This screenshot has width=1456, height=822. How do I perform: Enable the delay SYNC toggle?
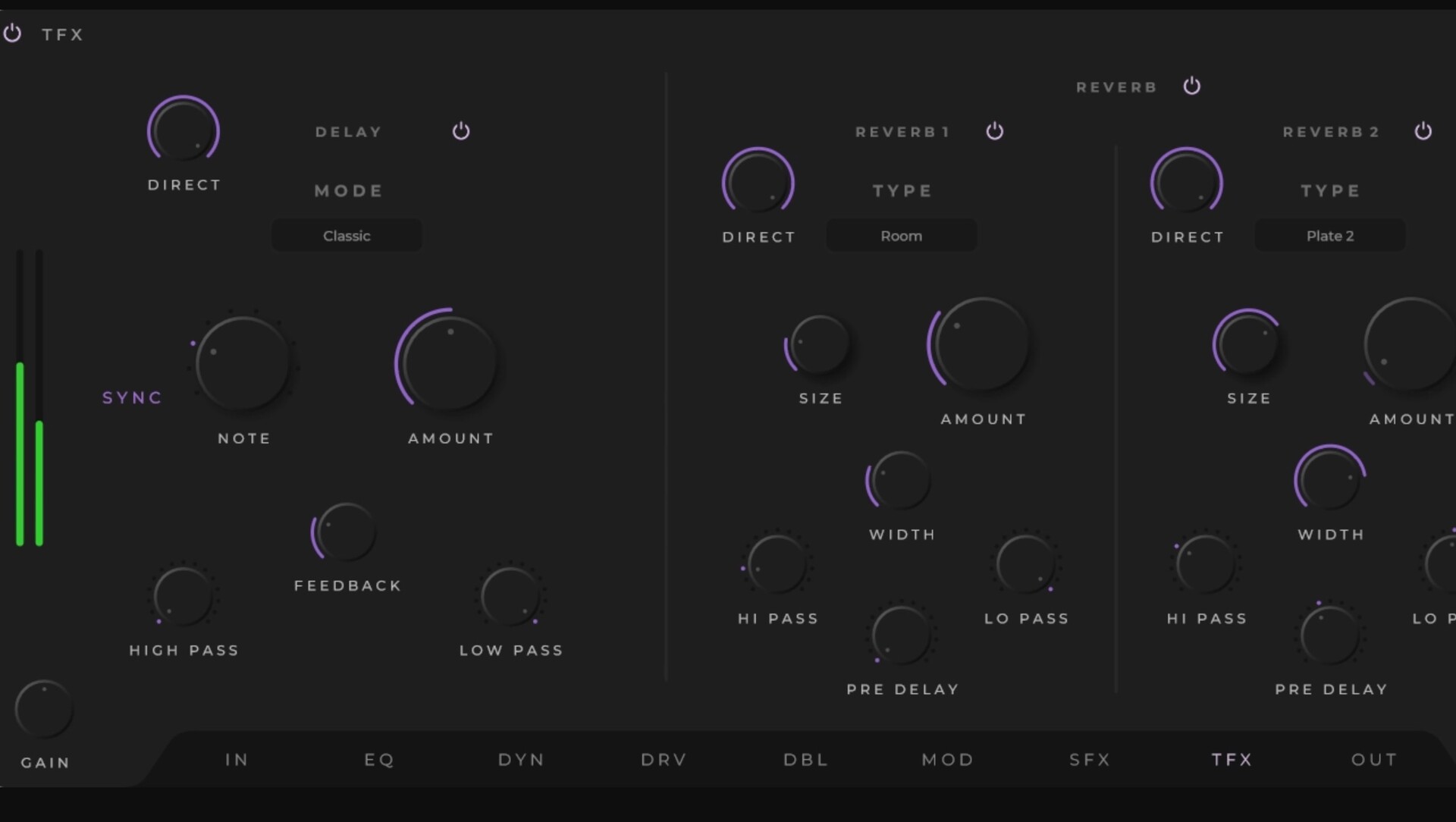(x=133, y=398)
